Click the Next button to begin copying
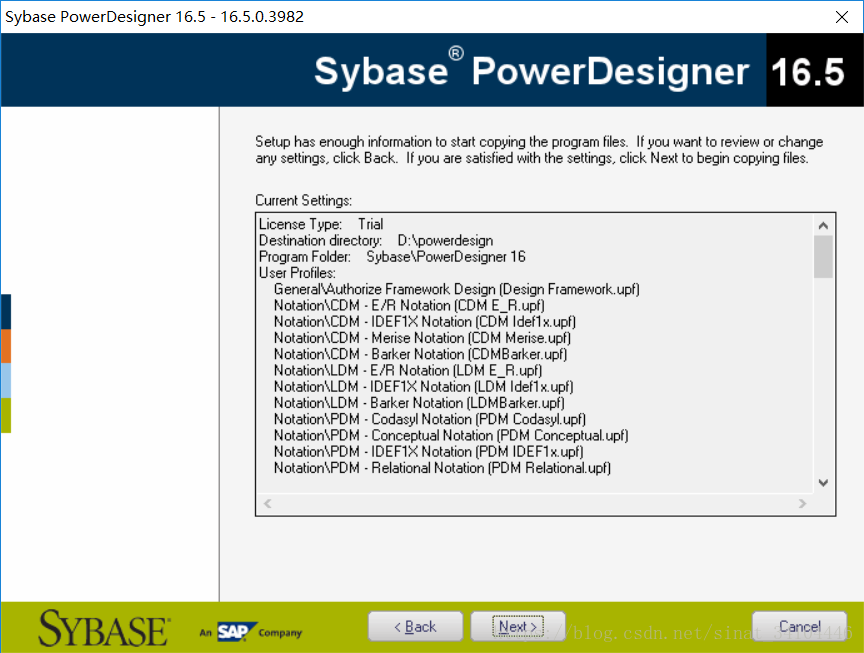Screen dimensions: 864x653 [x=518, y=627]
